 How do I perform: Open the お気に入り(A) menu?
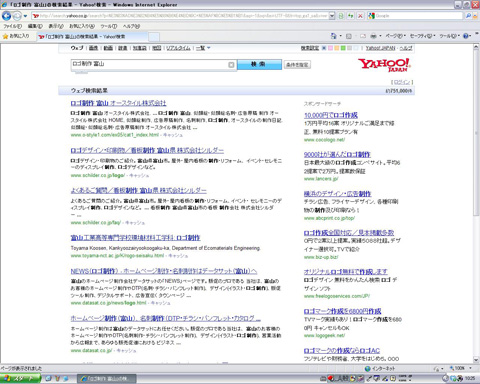tap(82, 26)
